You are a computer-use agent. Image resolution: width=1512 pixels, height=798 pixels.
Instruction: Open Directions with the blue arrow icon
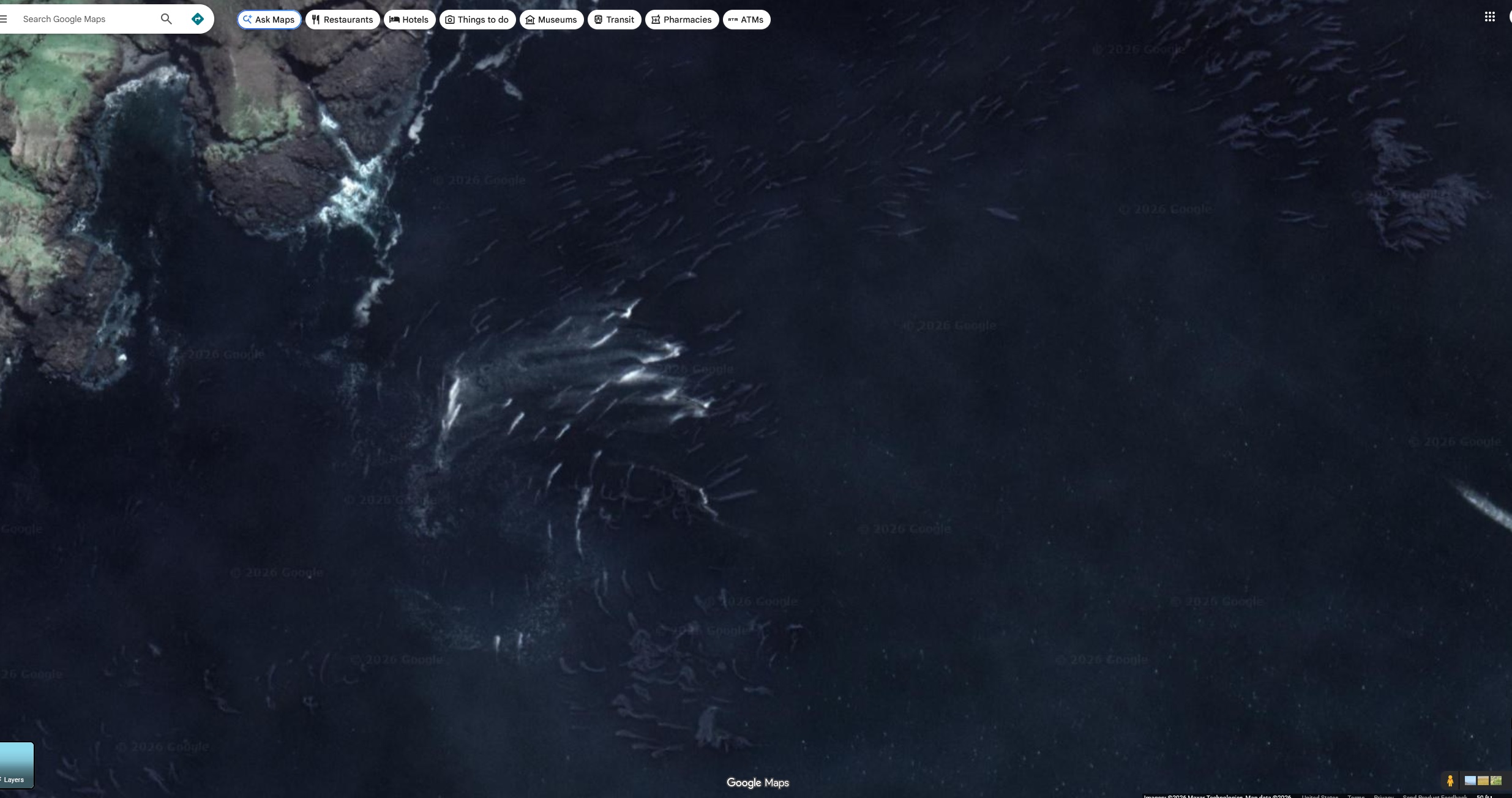tap(197, 19)
